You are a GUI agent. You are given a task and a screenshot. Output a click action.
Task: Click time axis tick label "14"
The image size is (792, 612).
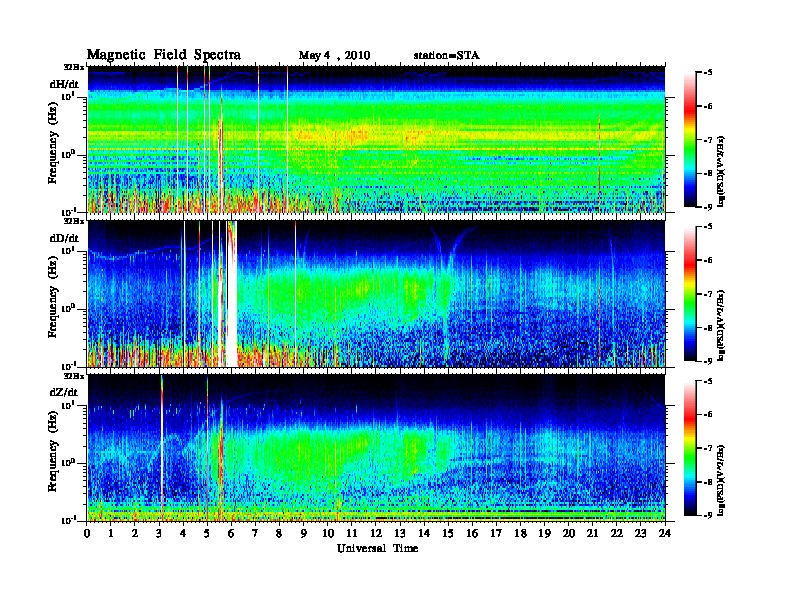click(x=424, y=534)
